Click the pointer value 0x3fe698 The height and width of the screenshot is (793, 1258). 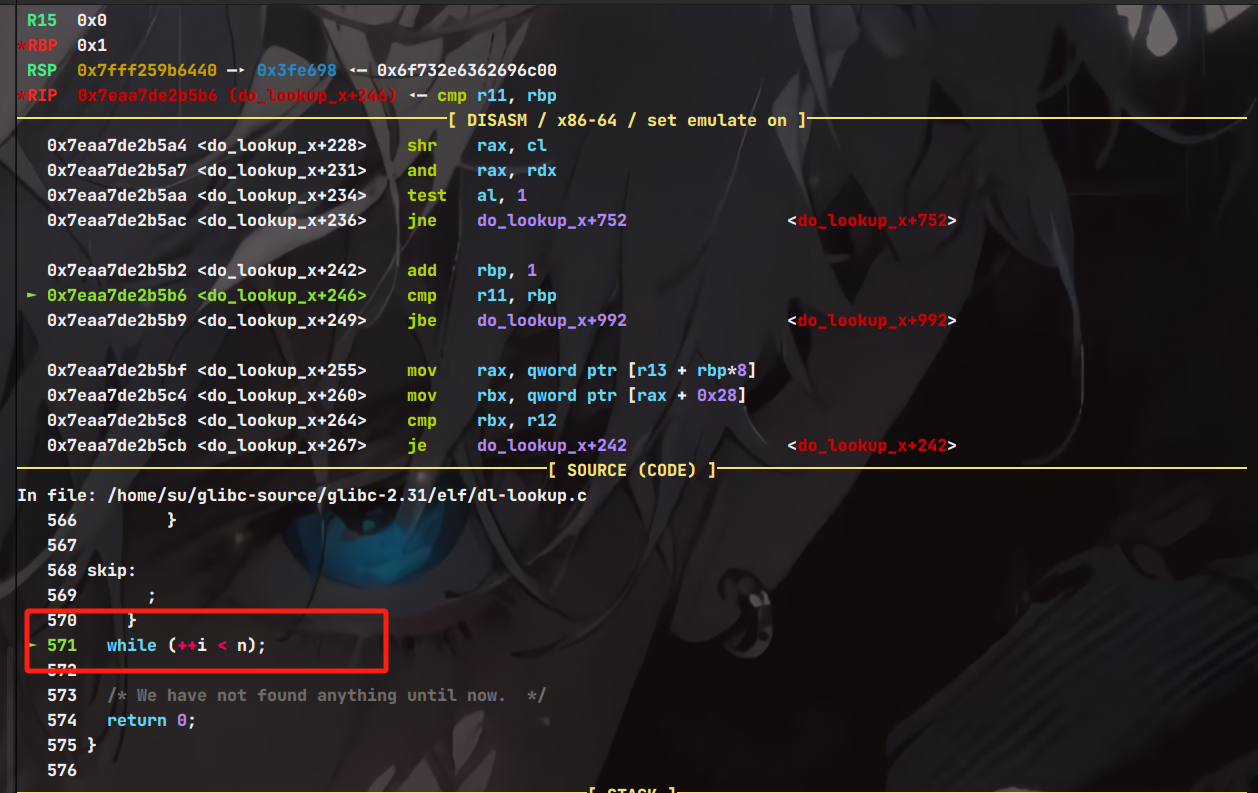point(297,70)
